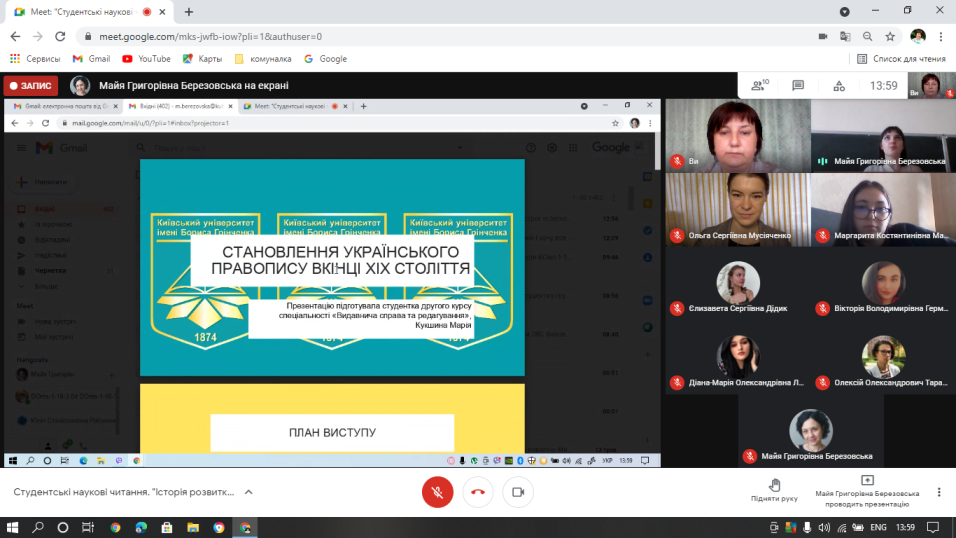Unmute the microphone with the red button
Viewport: 956px width, 538px height.
tap(435, 492)
